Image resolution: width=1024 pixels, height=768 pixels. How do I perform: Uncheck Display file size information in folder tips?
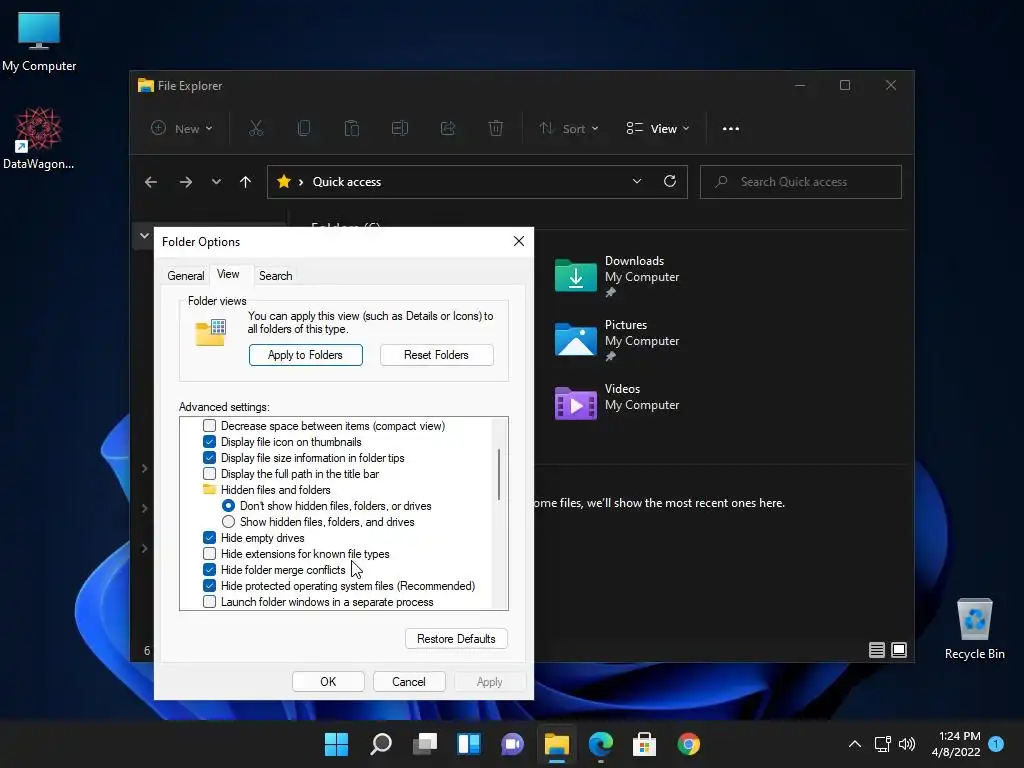(x=210, y=458)
